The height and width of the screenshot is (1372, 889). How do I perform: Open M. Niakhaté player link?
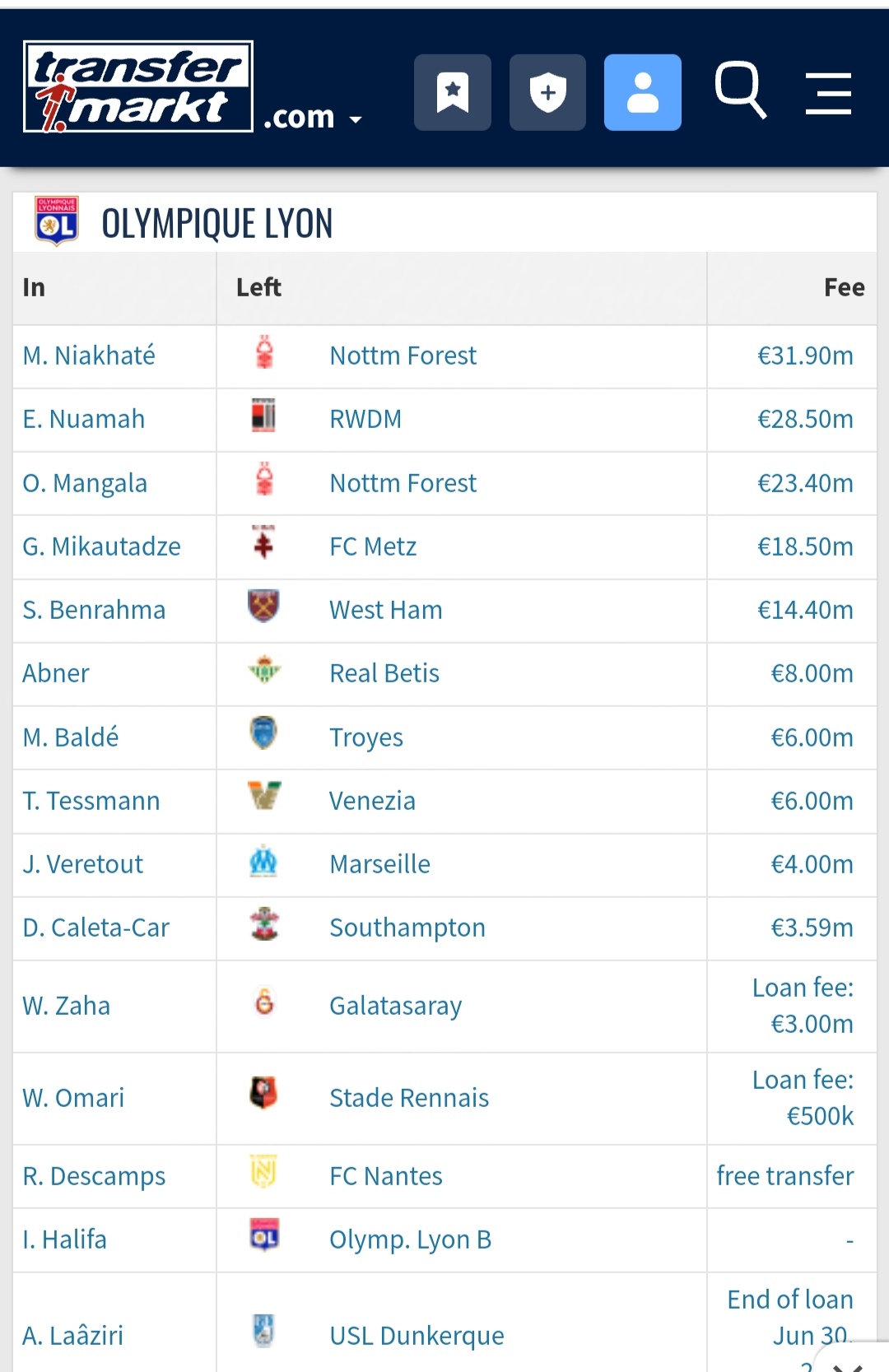pos(89,356)
